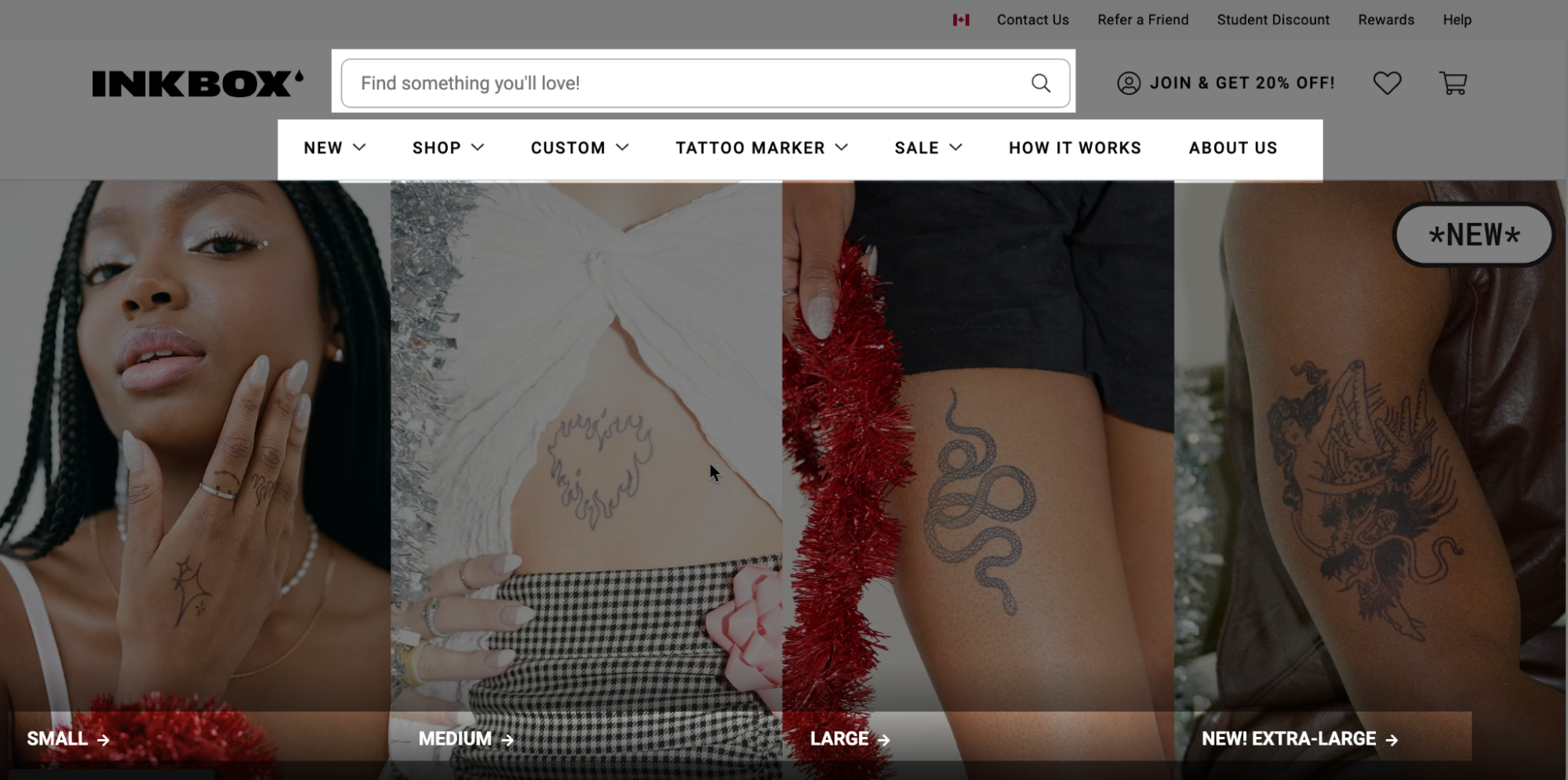This screenshot has height=780, width=1568.
Task: Open the wishlist heart icon
Action: (1387, 83)
